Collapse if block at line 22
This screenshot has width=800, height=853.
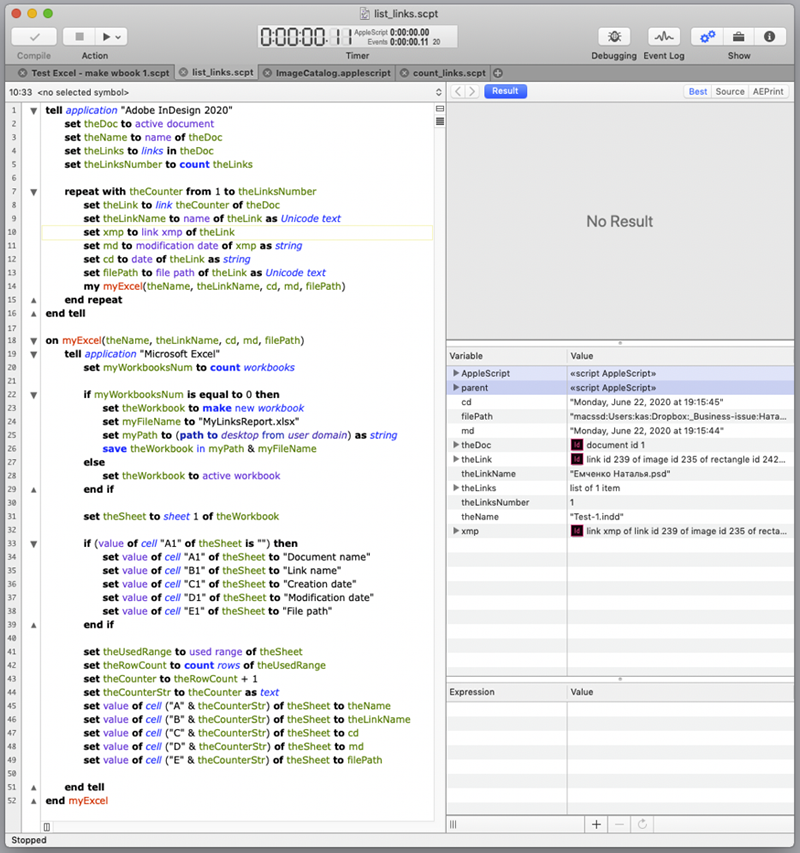pos(33,395)
